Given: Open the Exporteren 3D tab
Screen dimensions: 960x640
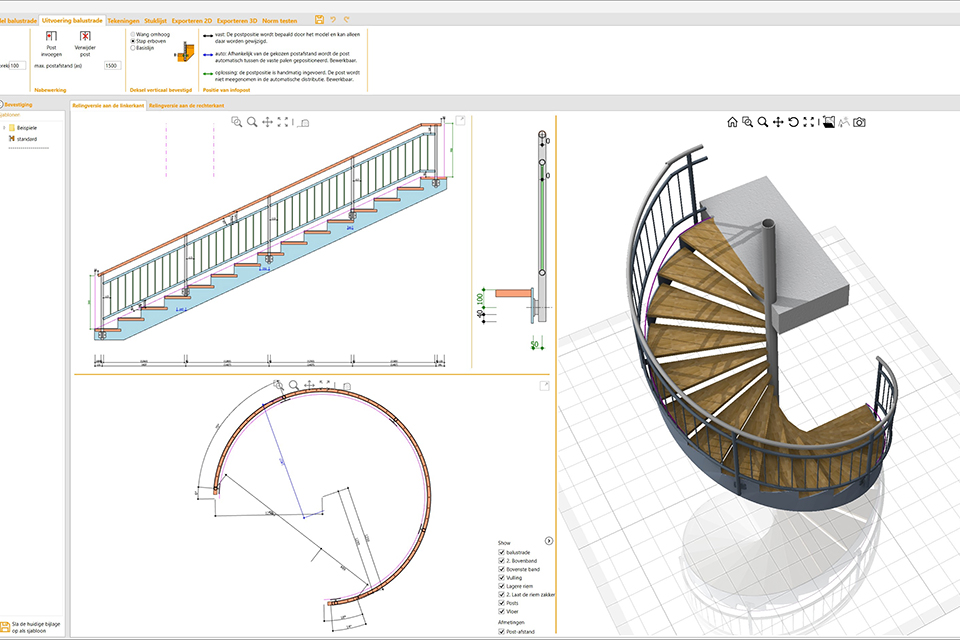Looking at the screenshot, I should click(x=237, y=21).
